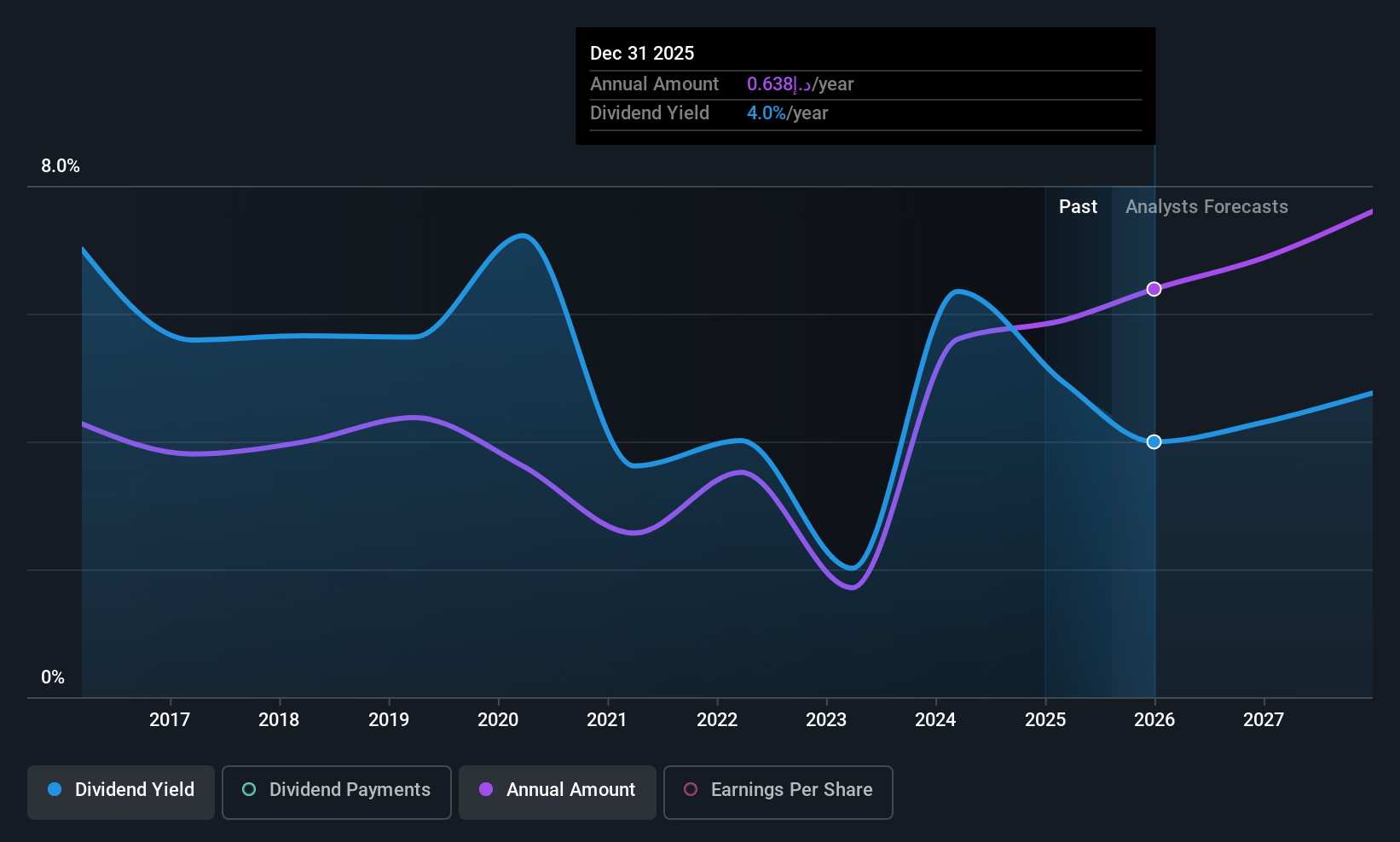The height and width of the screenshot is (842, 1400).
Task: Toggle the Annual Amount series
Action: tap(558, 792)
